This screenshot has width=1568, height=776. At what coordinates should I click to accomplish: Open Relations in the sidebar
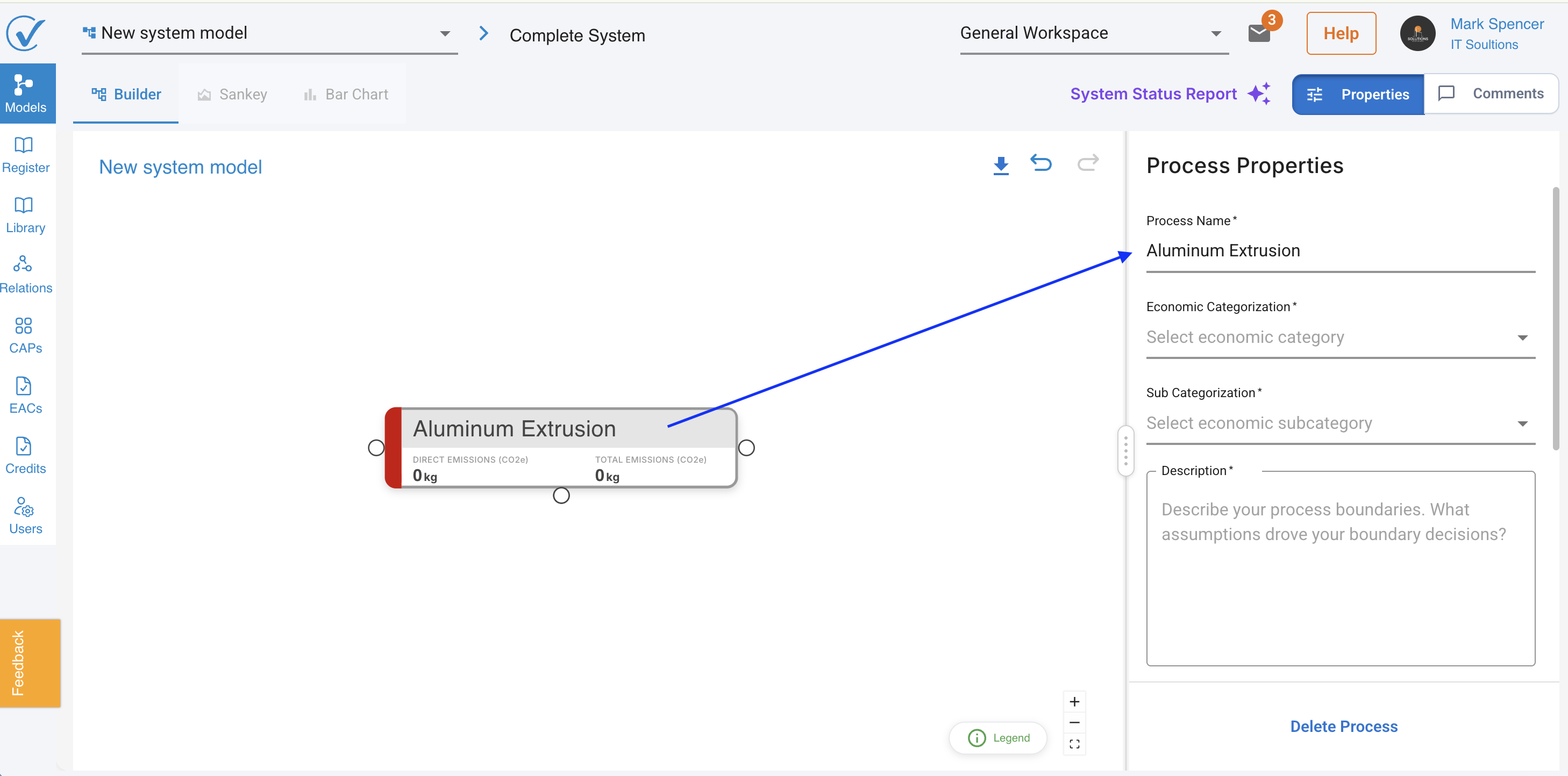(x=26, y=274)
